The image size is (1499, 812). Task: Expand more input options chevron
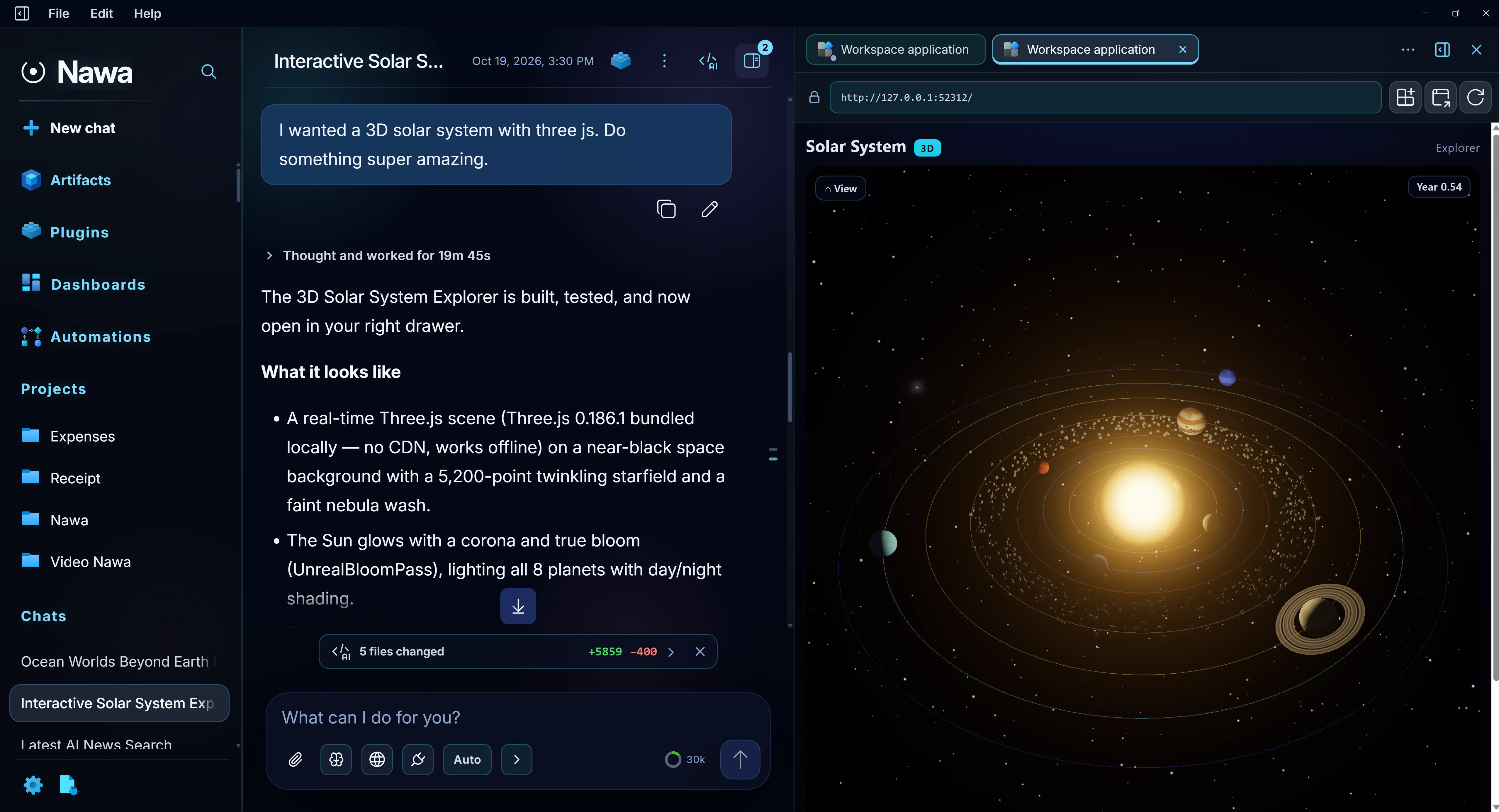pyautogui.click(x=517, y=760)
